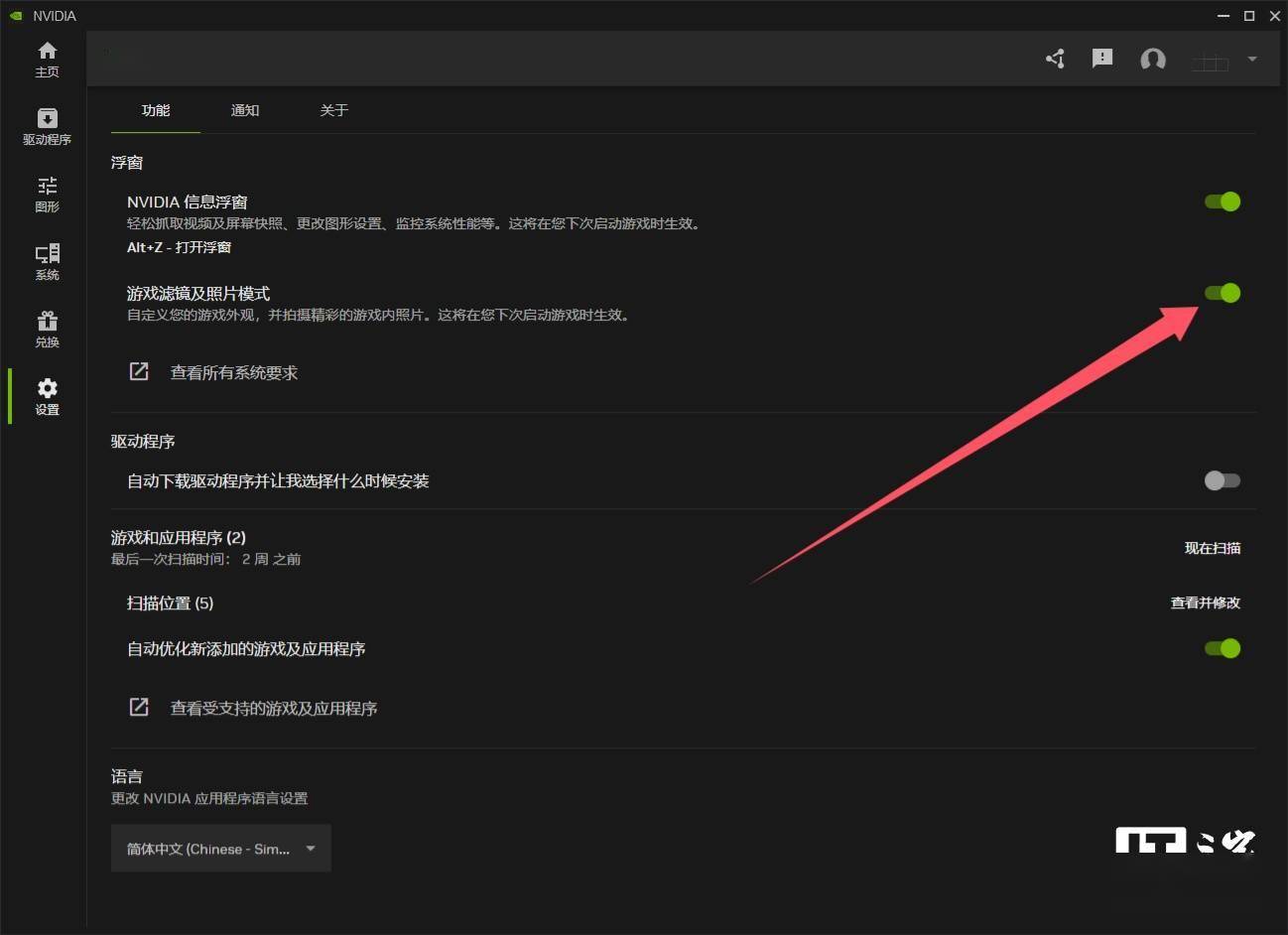Go to the 图形 graphics section

(47, 195)
